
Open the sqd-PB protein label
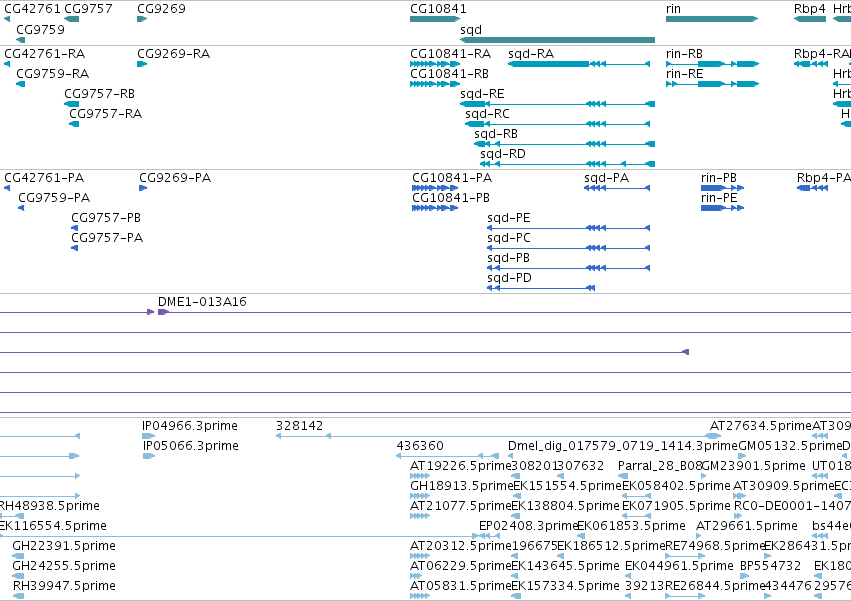[508, 258]
